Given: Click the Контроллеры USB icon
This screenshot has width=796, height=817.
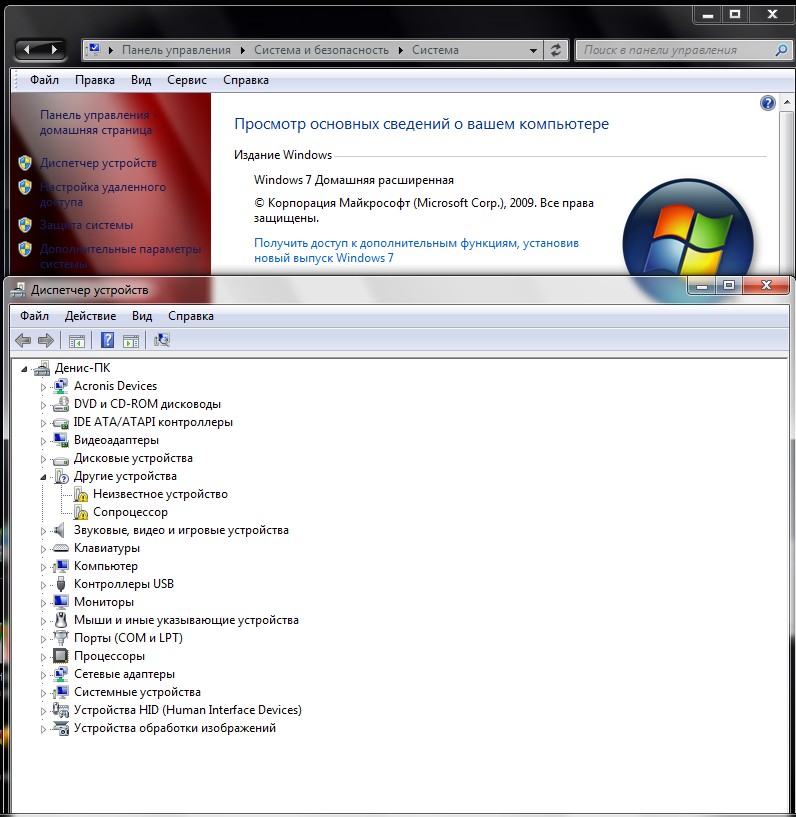Looking at the screenshot, I should click(x=61, y=584).
